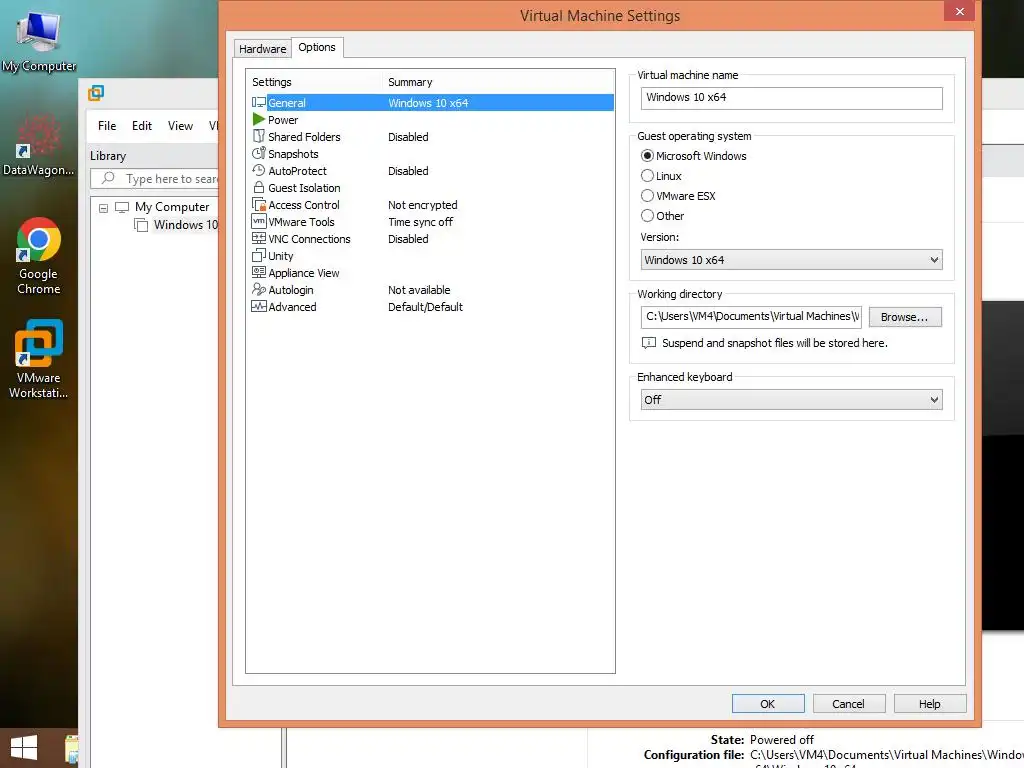The height and width of the screenshot is (768, 1024).
Task: Open the Edit menu in VMware
Action: [142, 125]
